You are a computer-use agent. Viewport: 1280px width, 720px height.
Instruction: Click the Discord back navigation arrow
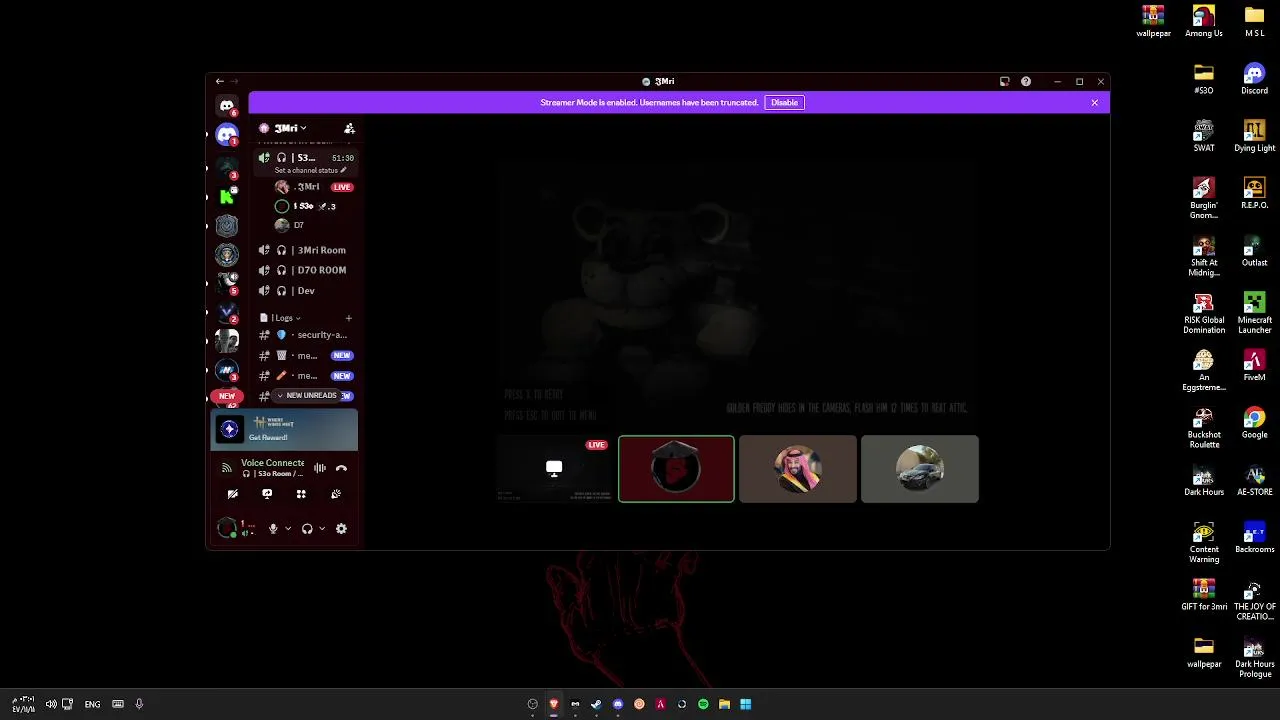pos(220,81)
